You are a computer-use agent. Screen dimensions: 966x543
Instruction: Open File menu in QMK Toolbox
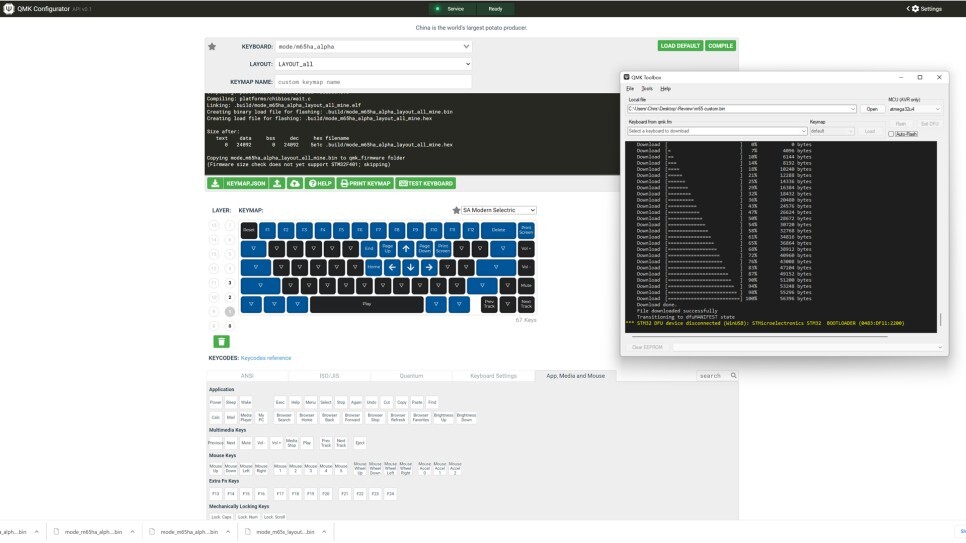pos(630,89)
